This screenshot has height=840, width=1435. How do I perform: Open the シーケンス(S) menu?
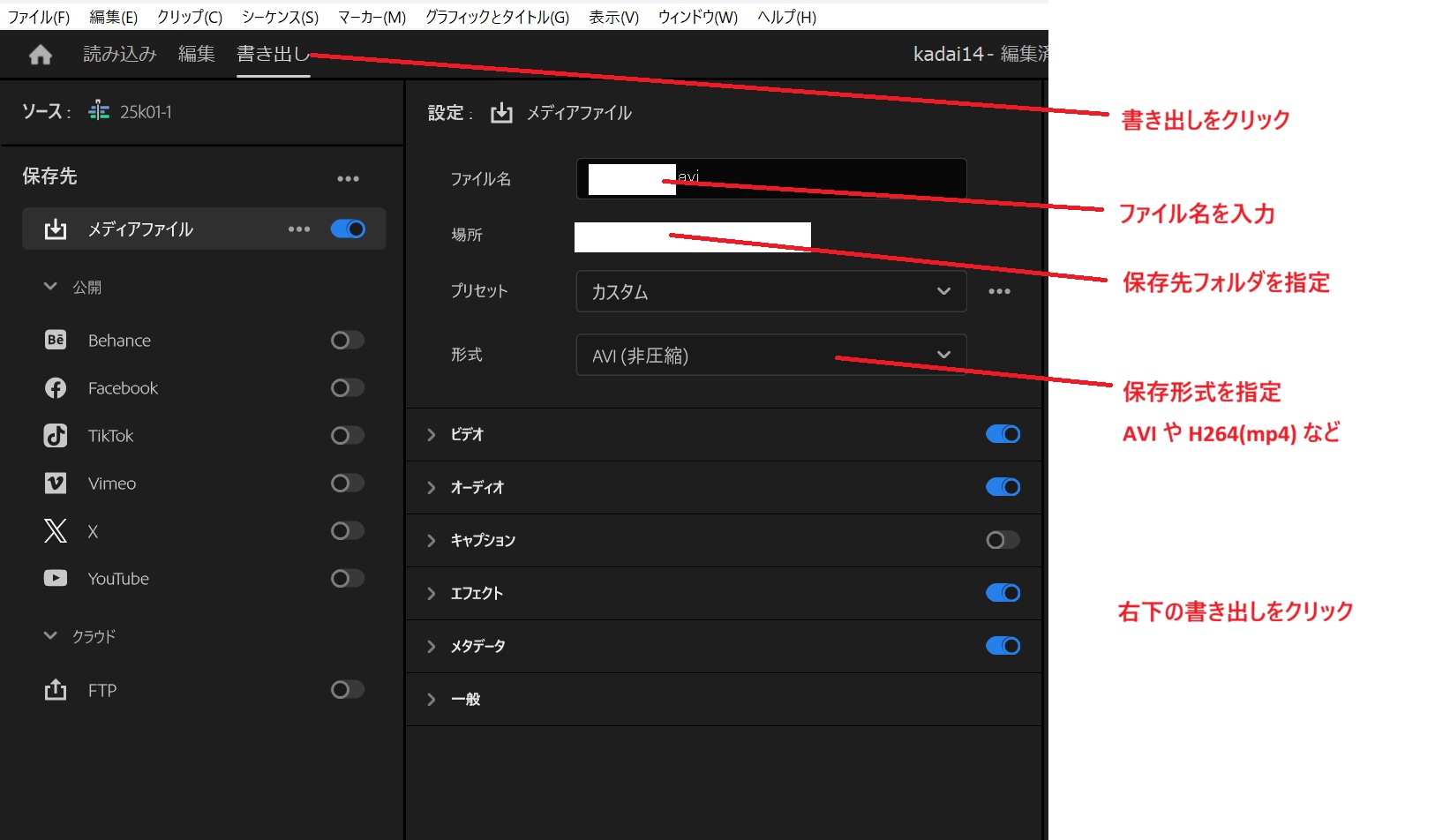[280, 17]
